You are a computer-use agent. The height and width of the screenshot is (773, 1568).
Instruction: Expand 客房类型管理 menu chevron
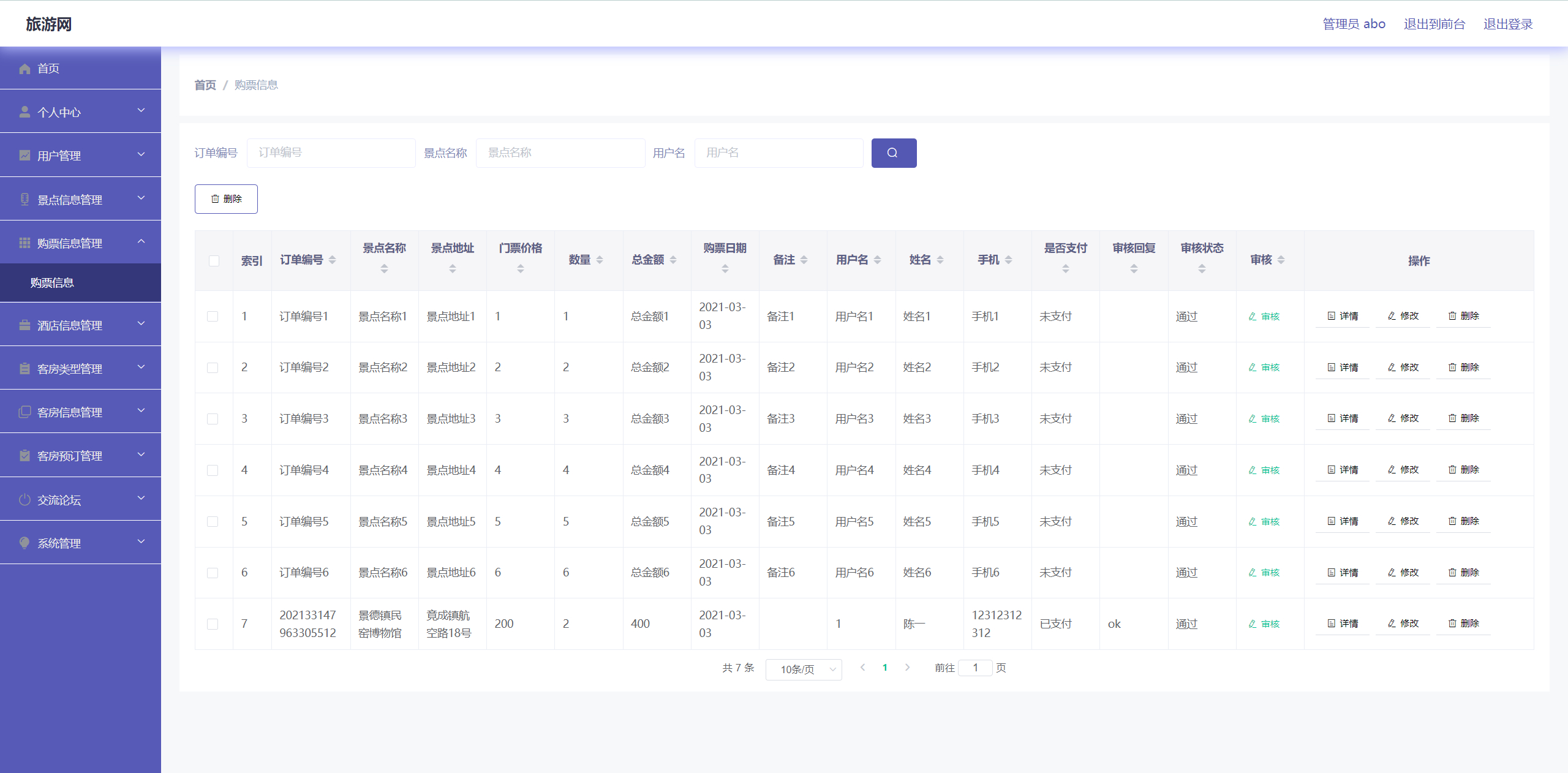point(141,367)
